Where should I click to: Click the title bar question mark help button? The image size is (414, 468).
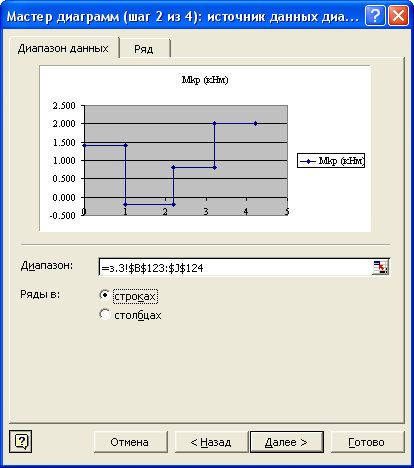(375, 16)
